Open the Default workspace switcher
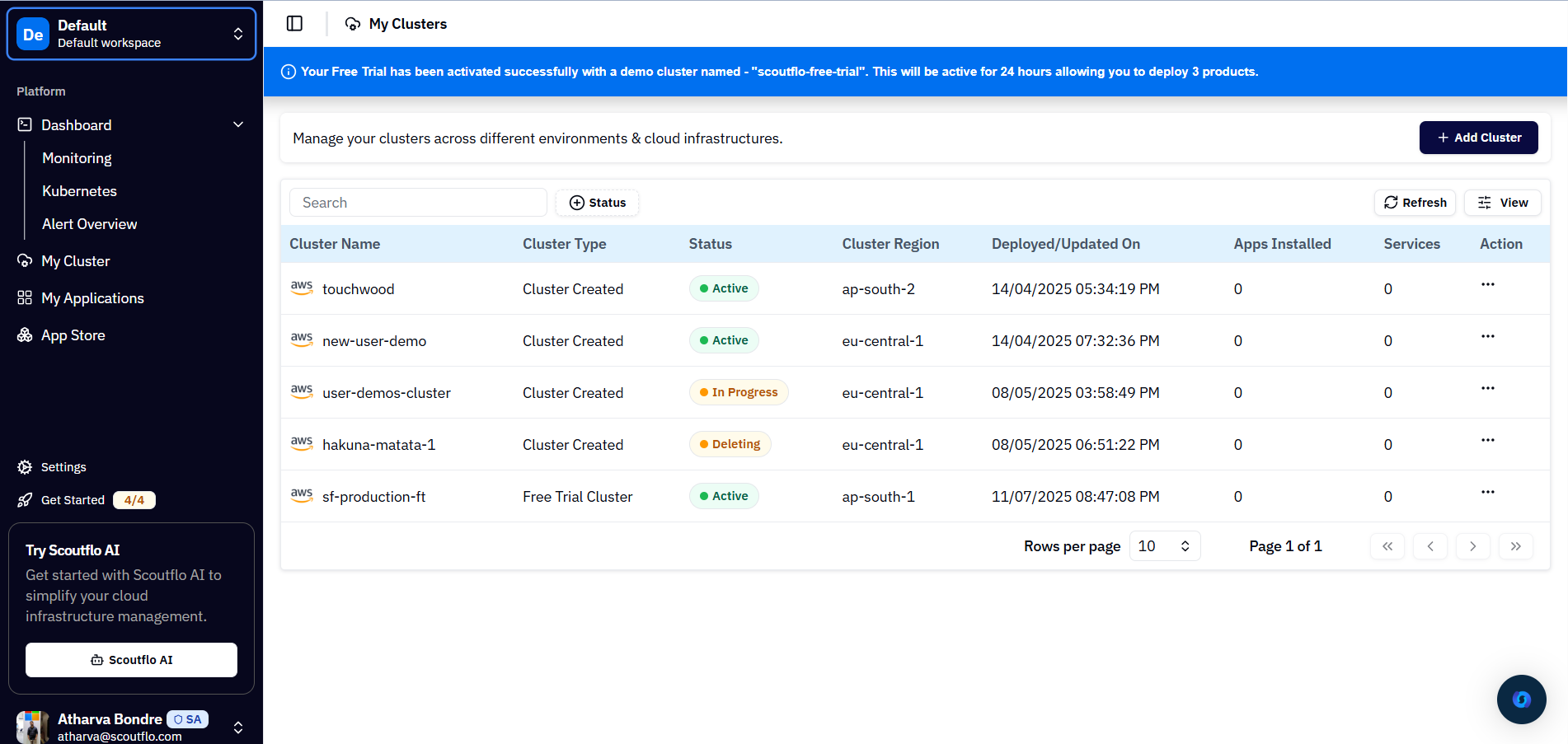The image size is (1568, 744). [132, 35]
